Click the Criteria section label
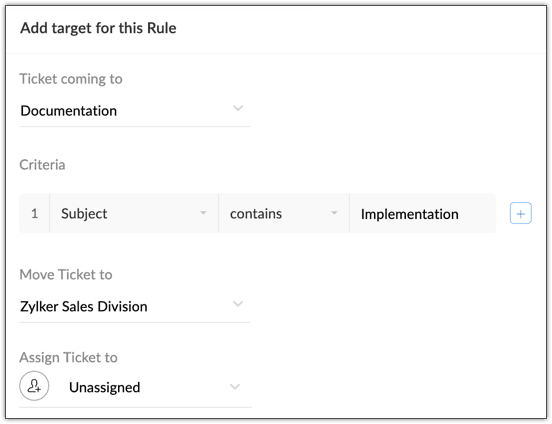Screen dimensions: 552x424 tap(42, 165)
